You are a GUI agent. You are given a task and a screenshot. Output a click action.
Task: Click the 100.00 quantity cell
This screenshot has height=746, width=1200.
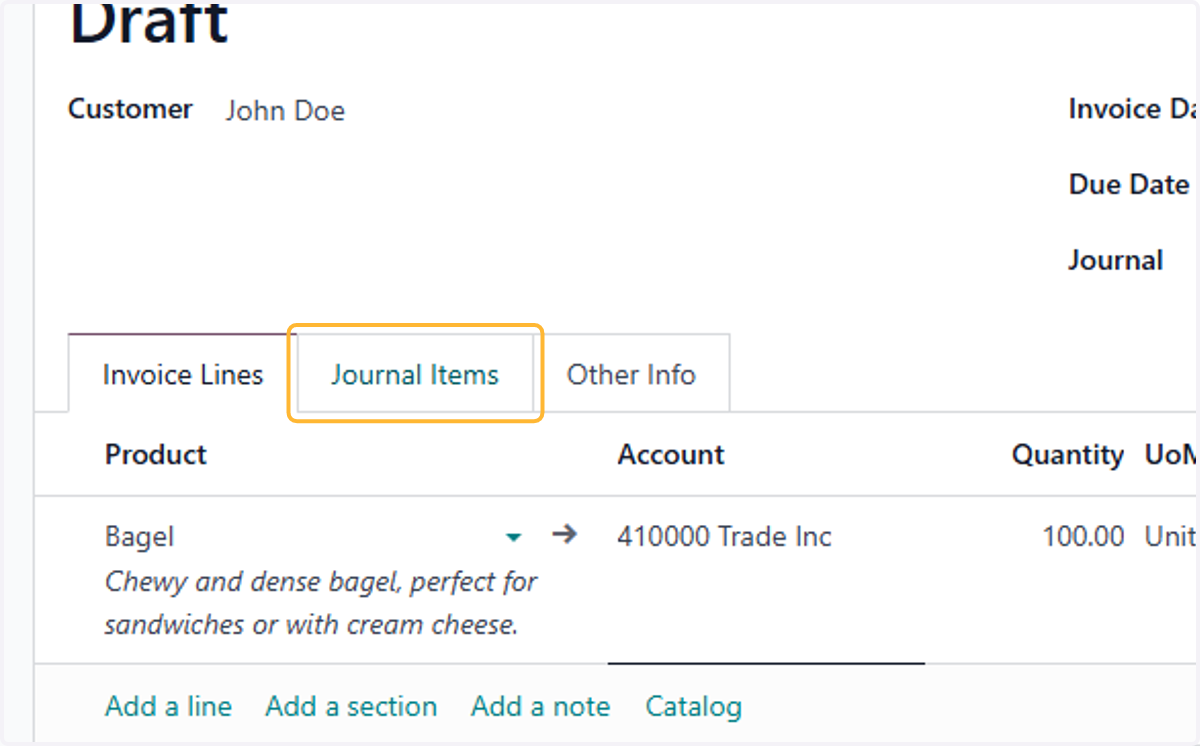coord(1083,536)
